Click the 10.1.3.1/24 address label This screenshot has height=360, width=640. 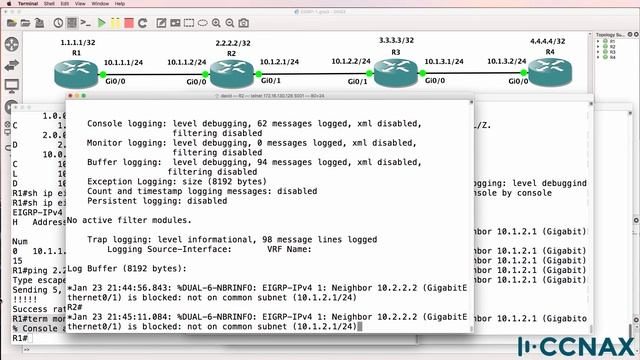click(x=444, y=61)
